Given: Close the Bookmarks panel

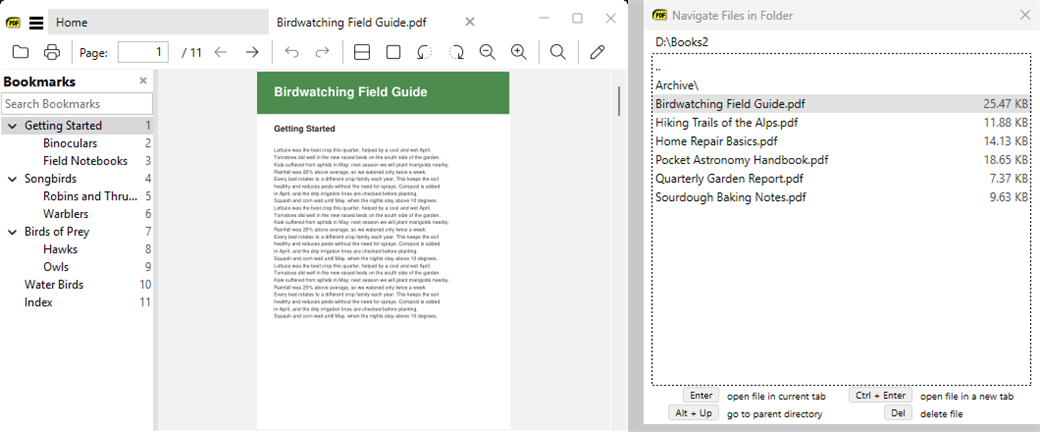Looking at the screenshot, I should coord(143,81).
